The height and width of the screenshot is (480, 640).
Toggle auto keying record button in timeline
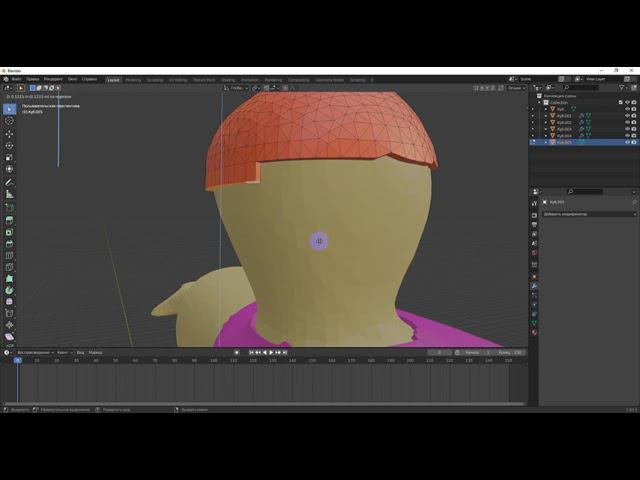click(x=236, y=352)
